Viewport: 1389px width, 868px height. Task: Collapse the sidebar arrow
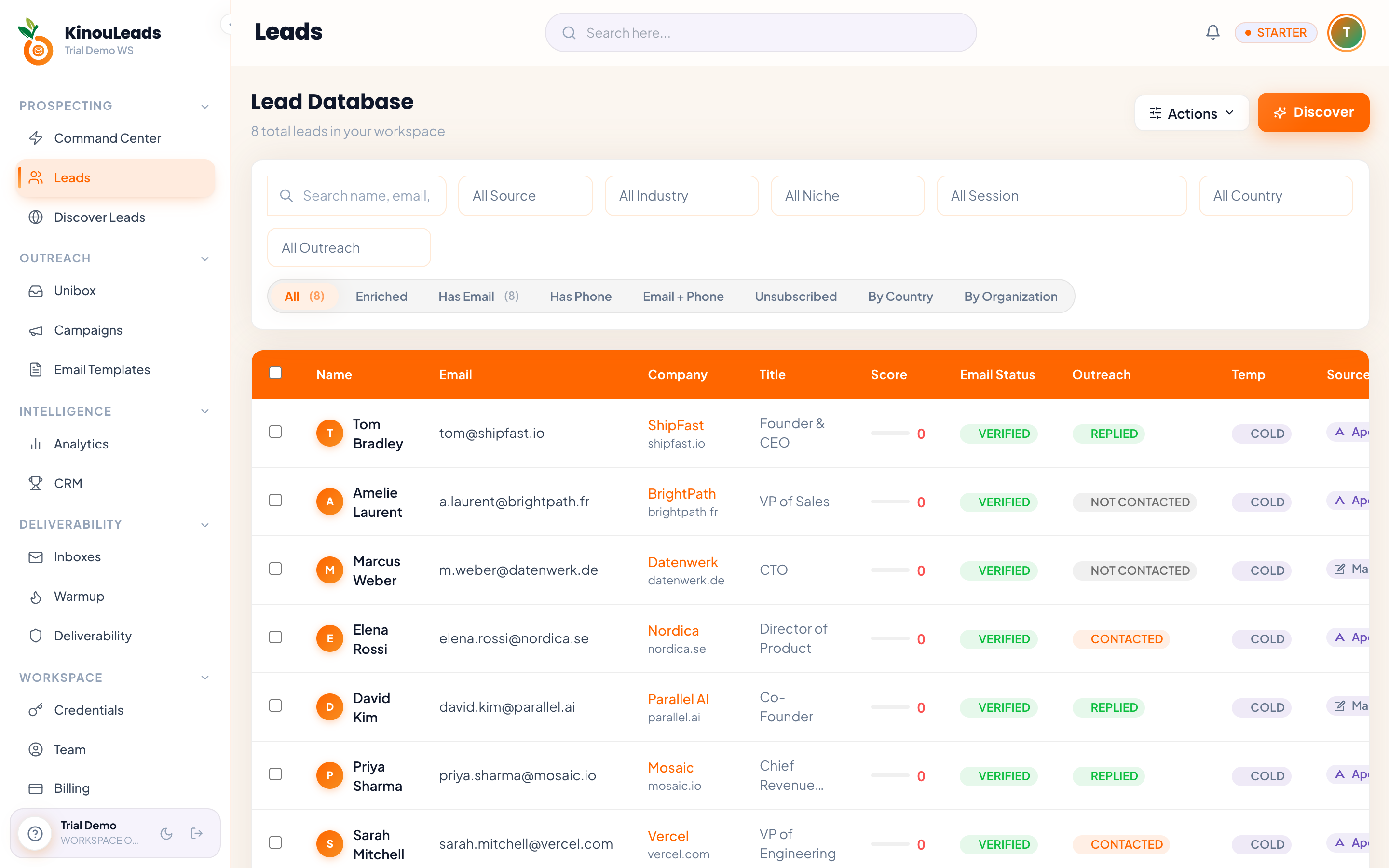227,25
